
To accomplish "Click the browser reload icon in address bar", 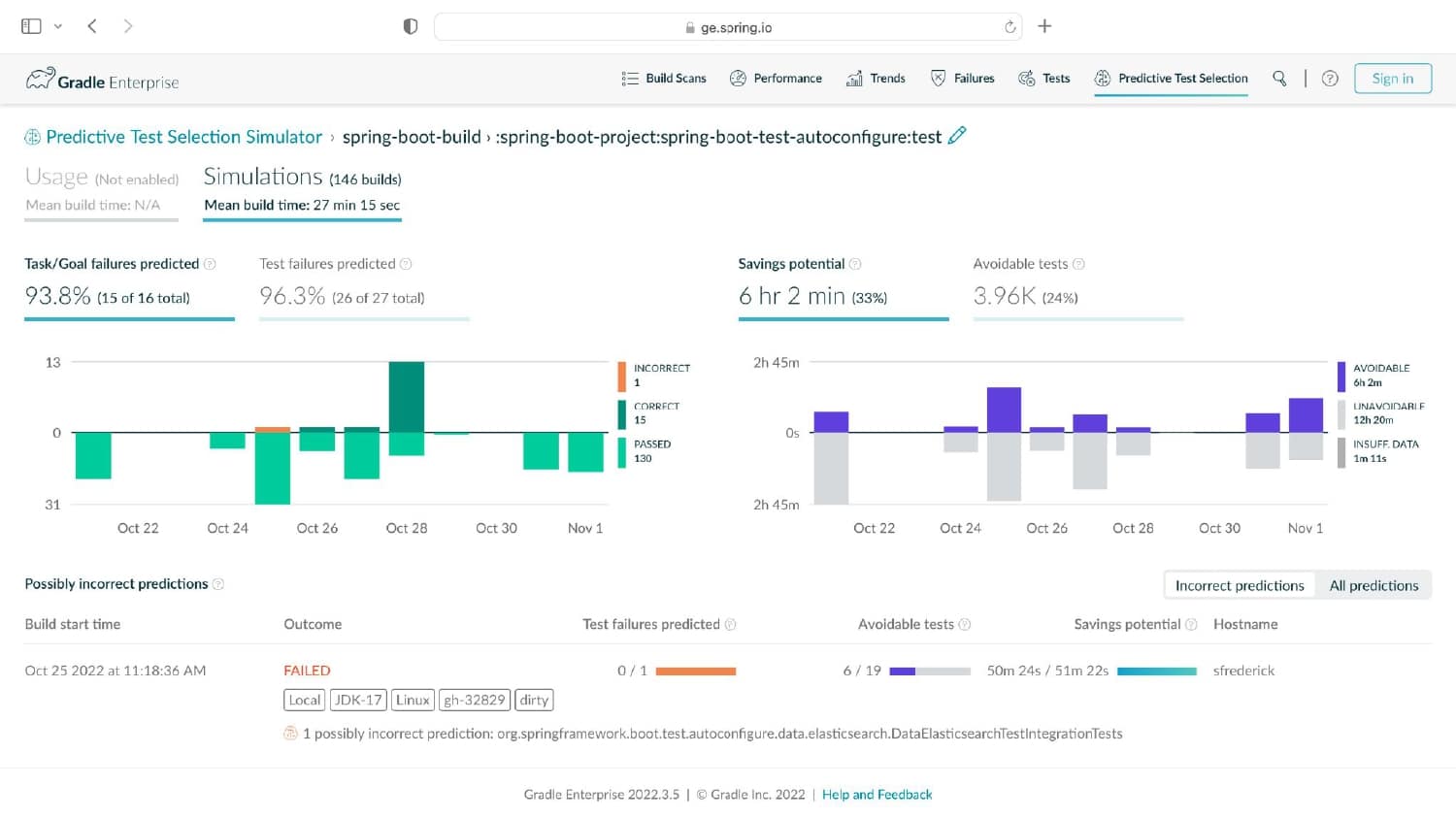I will coord(1010,27).
